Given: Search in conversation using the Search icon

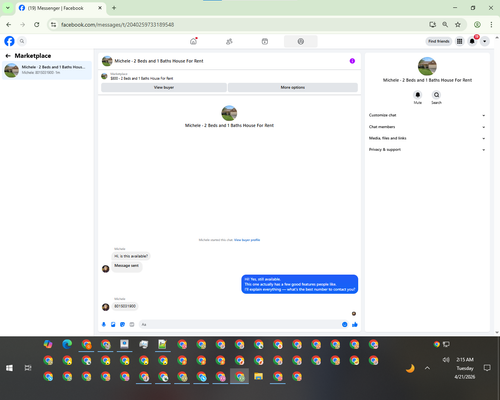Looking at the screenshot, I should click(x=436, y=95).
